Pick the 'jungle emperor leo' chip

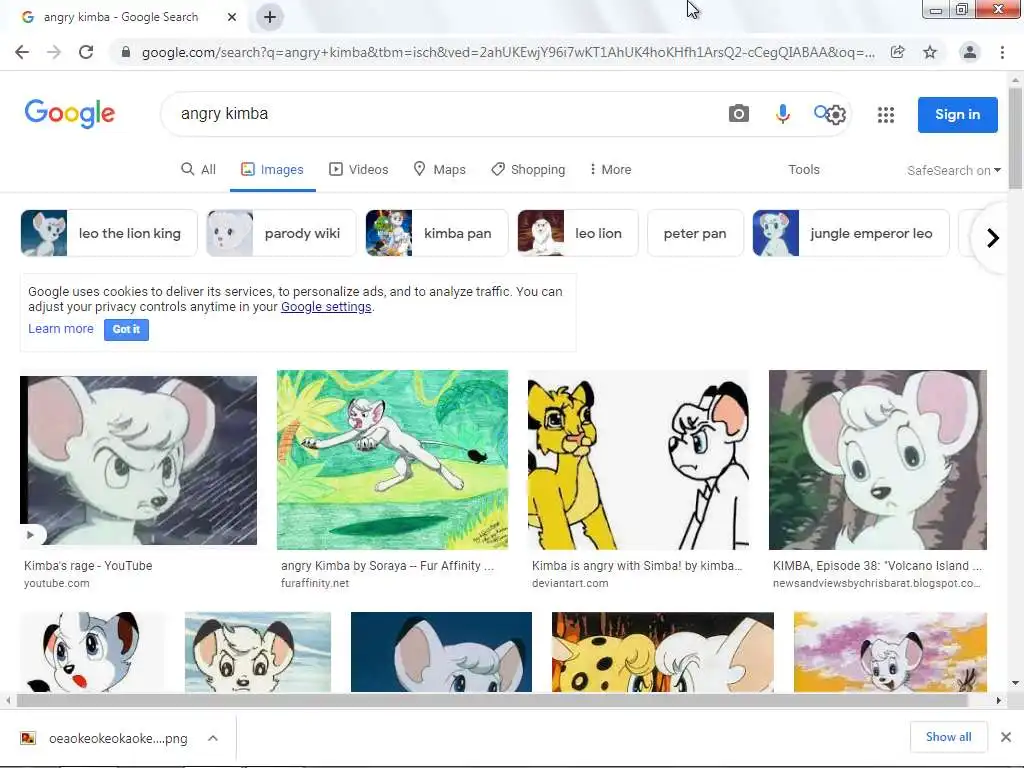click(x=851, y=233)
